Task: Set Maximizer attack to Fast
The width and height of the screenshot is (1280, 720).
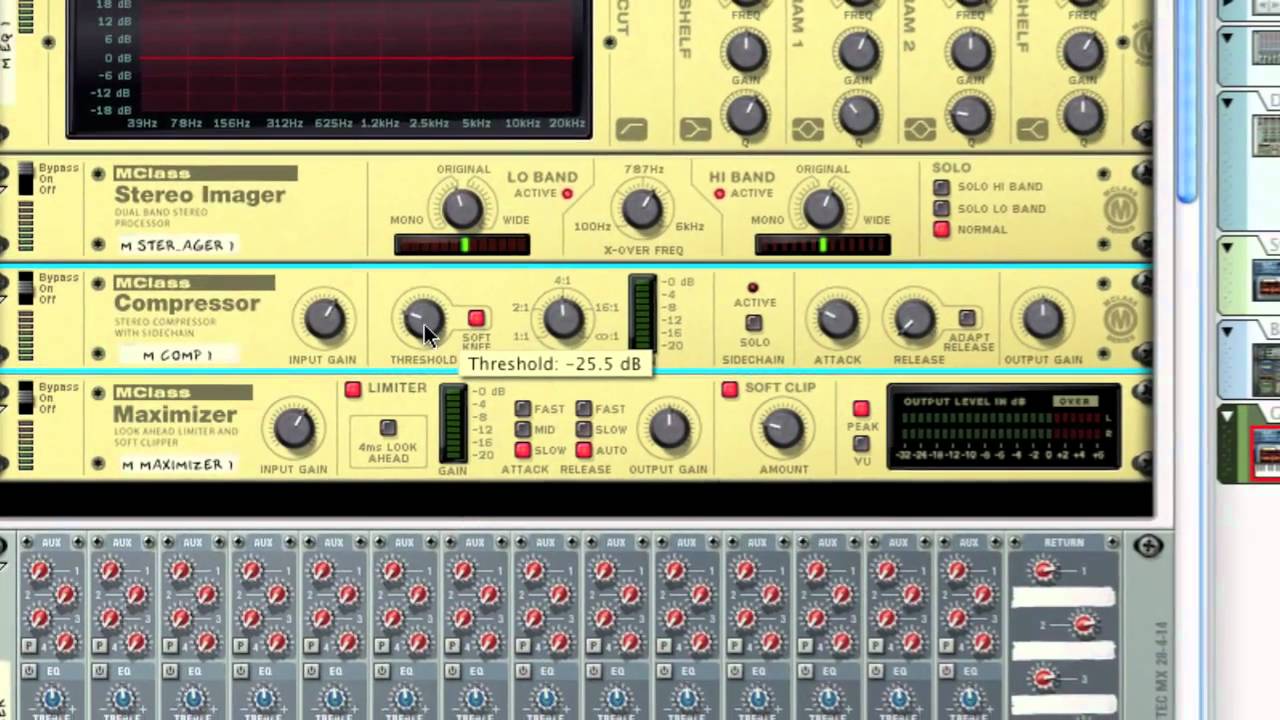Action: pyautogui.click(x=522, y=408)
